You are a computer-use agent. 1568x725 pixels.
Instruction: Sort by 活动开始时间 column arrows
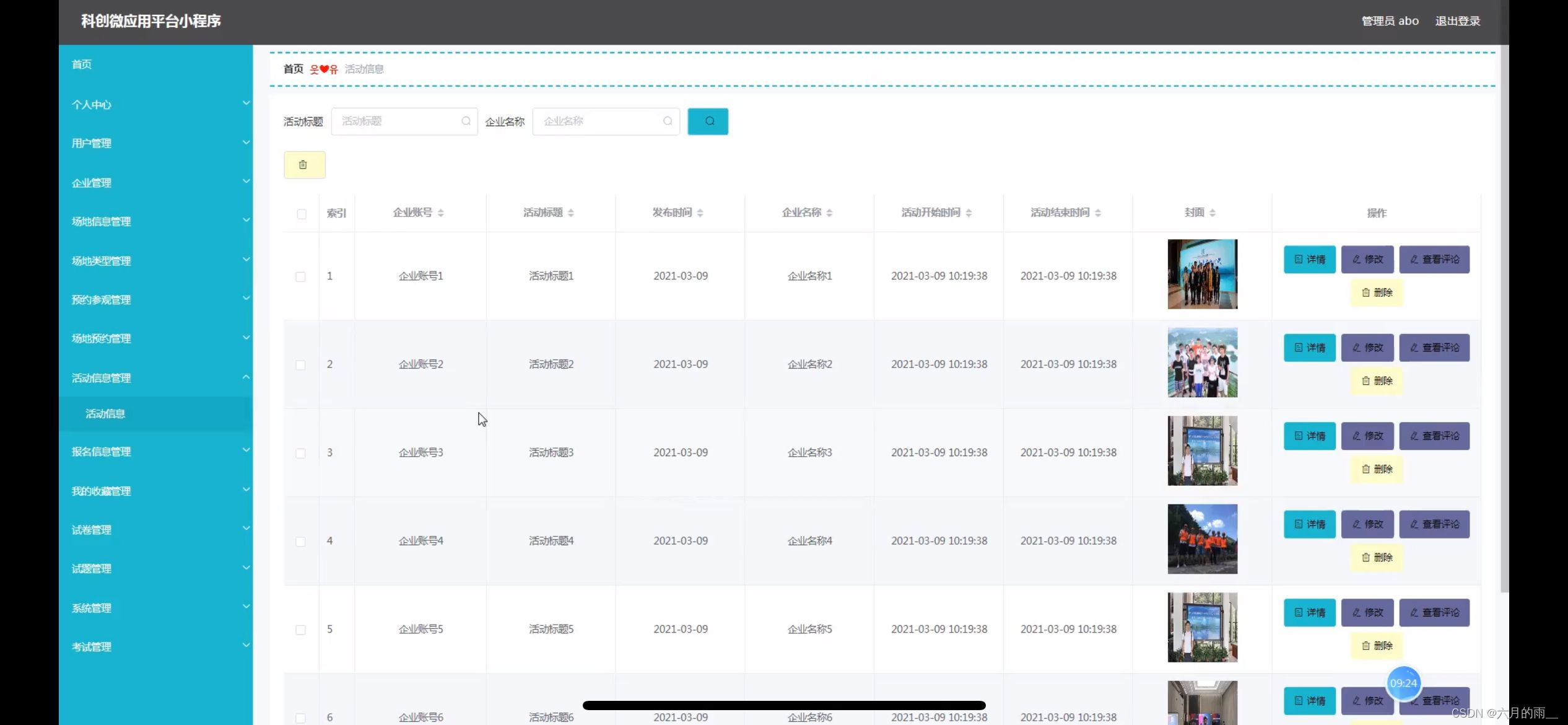click(x=969, y=213)
